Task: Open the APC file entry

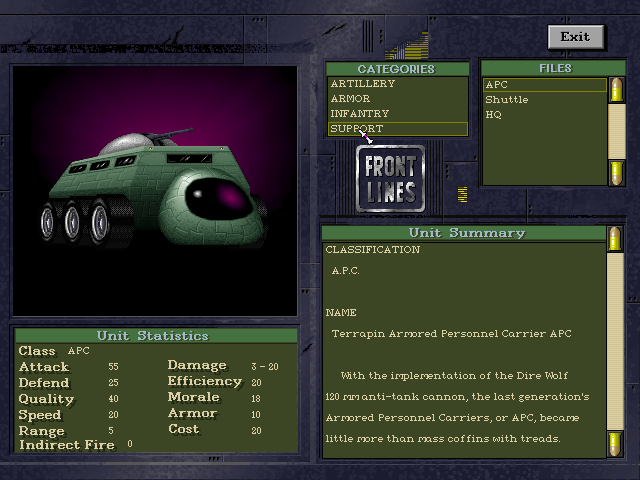Action: click(545, 85)
